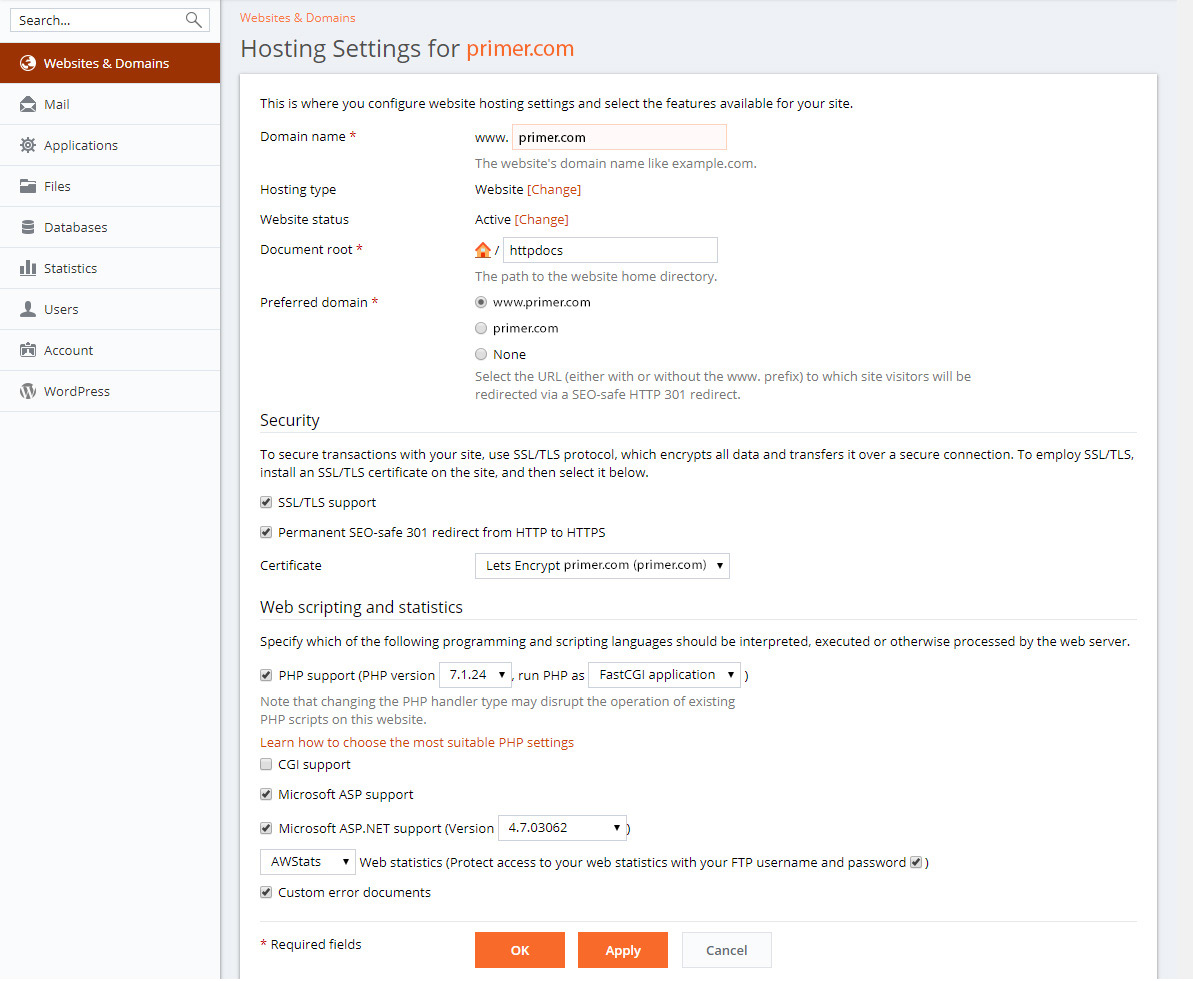Open the Users section label
Screen dimensions: 1193x981
point(61,309)
